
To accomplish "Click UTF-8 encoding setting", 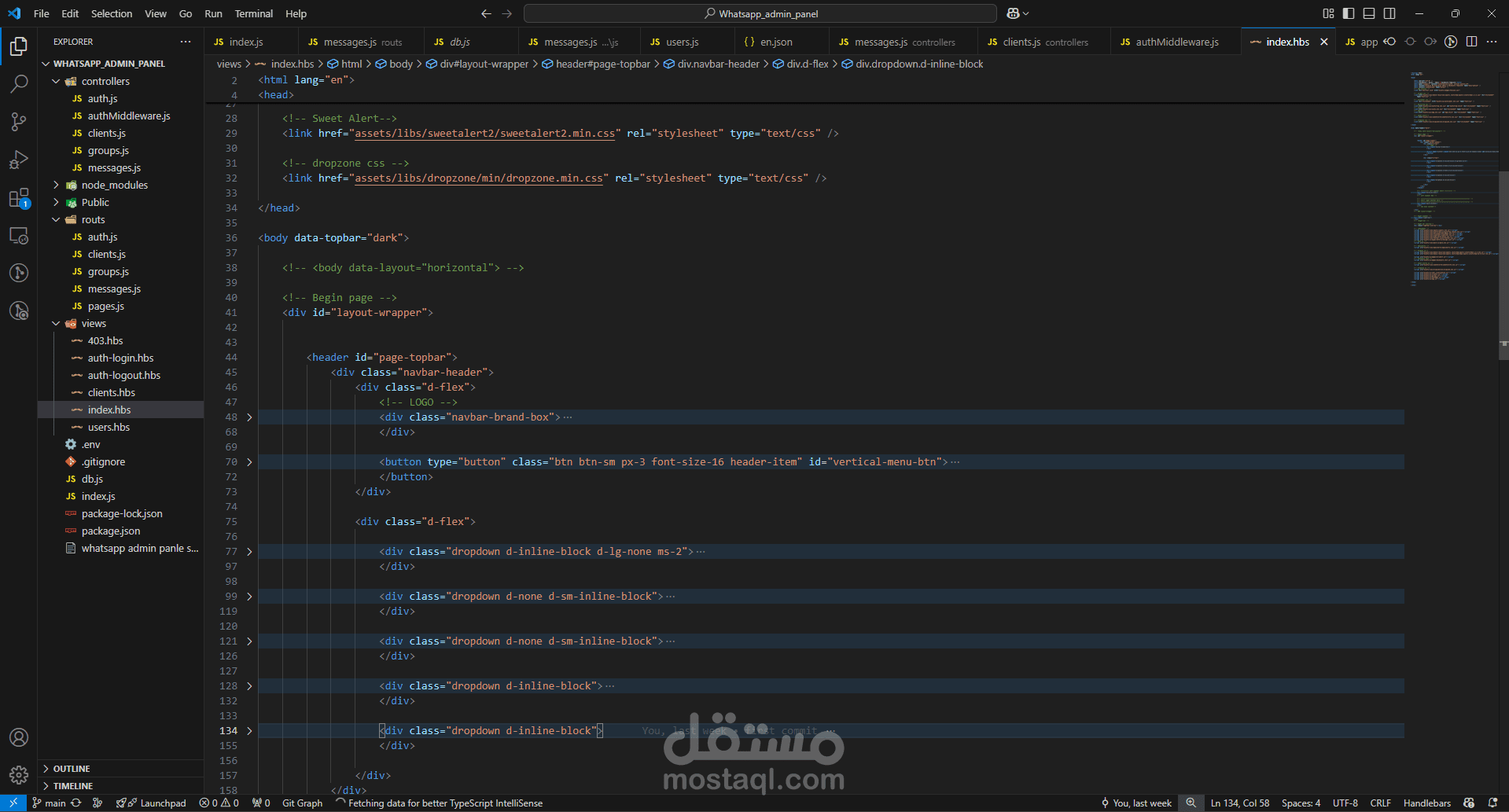I will (1345, 803).
